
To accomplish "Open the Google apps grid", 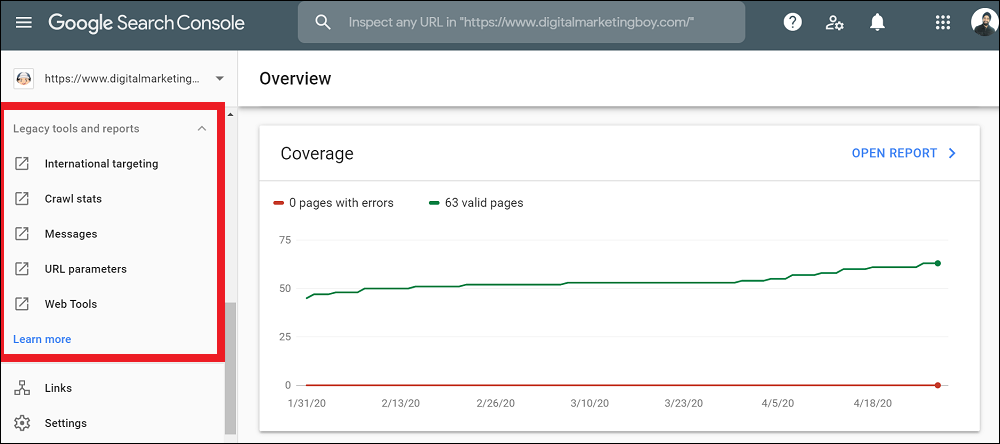I will (x=943, y=23).
